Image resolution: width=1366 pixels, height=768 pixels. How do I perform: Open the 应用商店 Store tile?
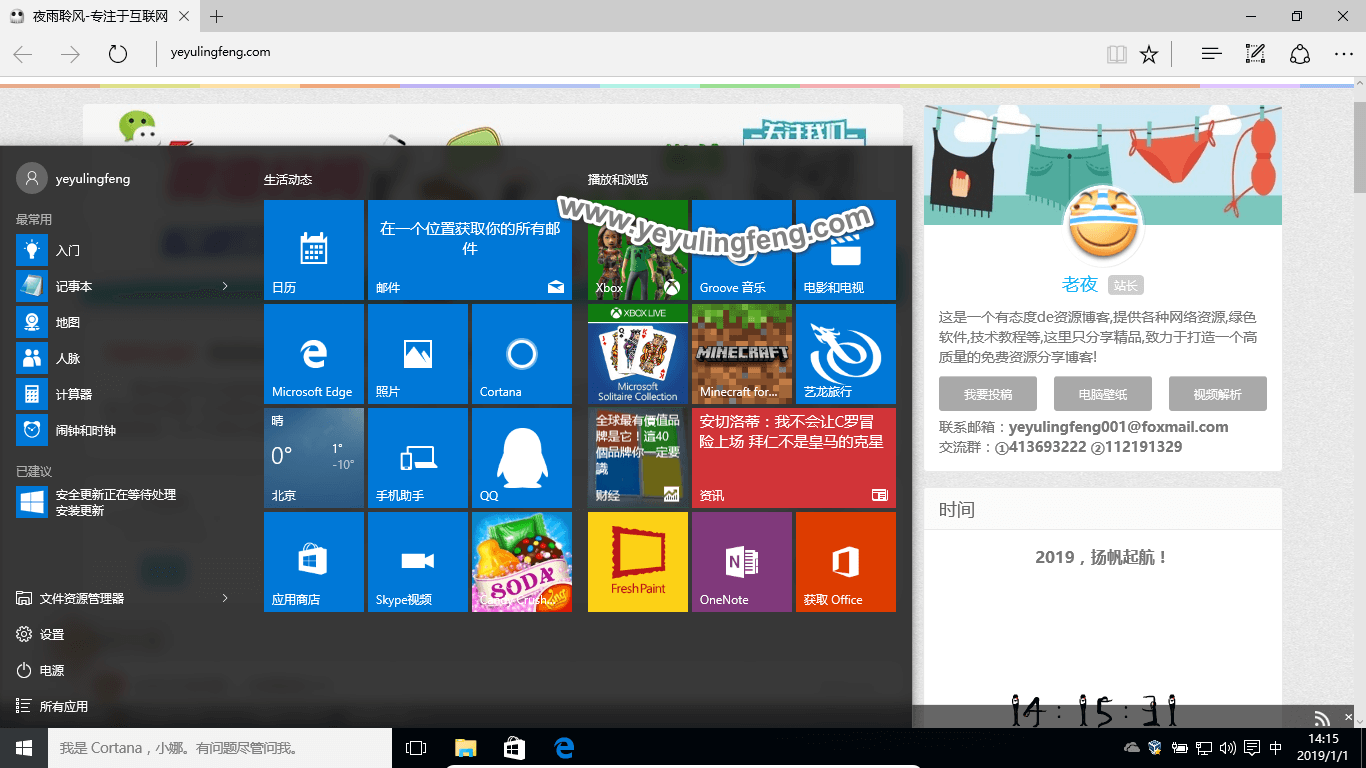[x=313, y=562]
